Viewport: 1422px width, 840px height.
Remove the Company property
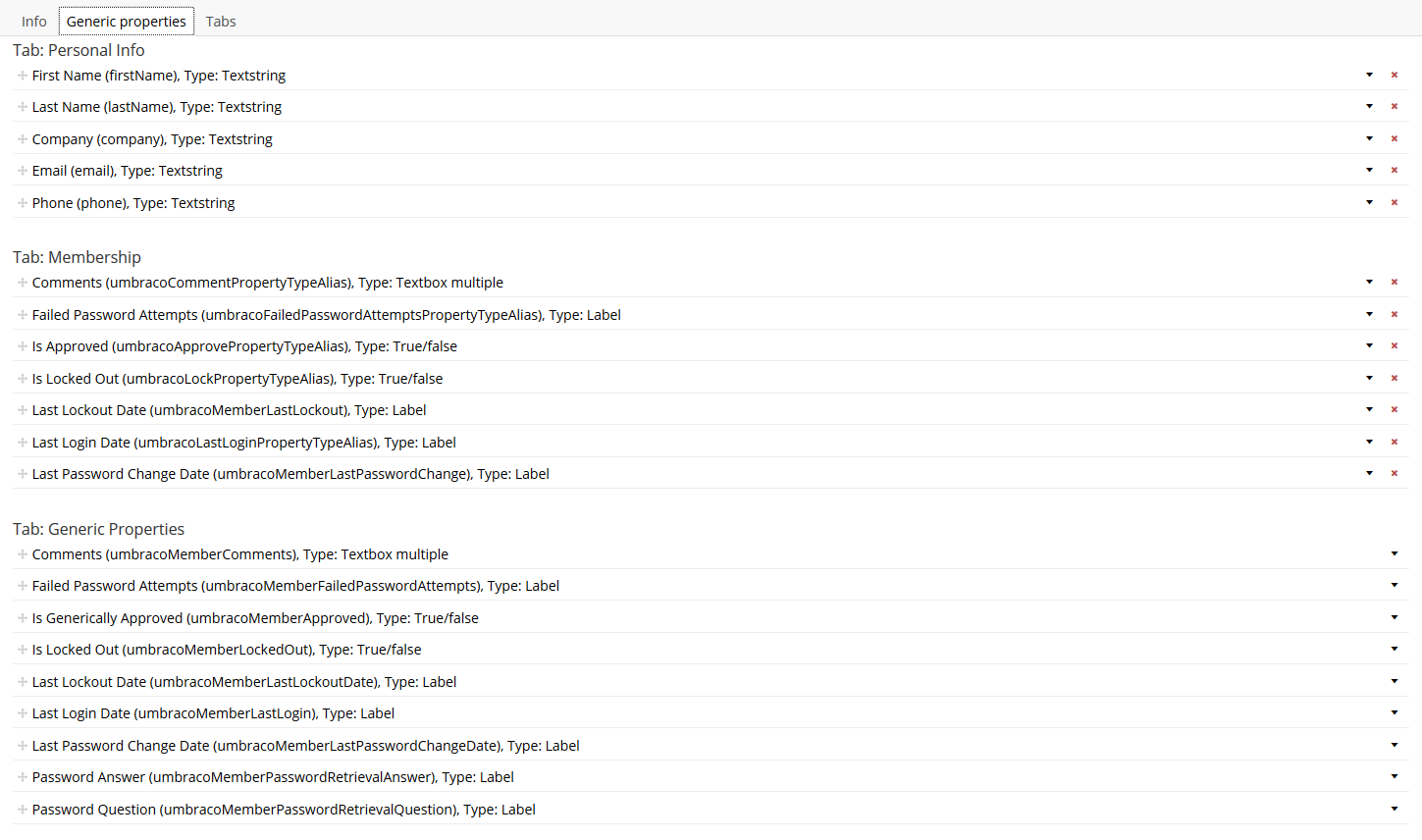[1394, 138]
